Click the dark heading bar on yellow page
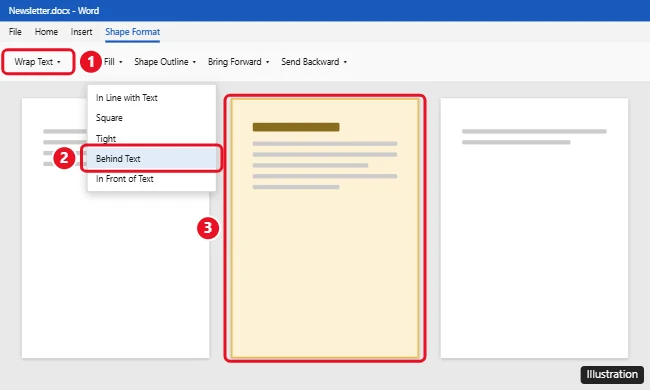Image resolution: width=650 pixels, height=390 pixels. [296, 127]
